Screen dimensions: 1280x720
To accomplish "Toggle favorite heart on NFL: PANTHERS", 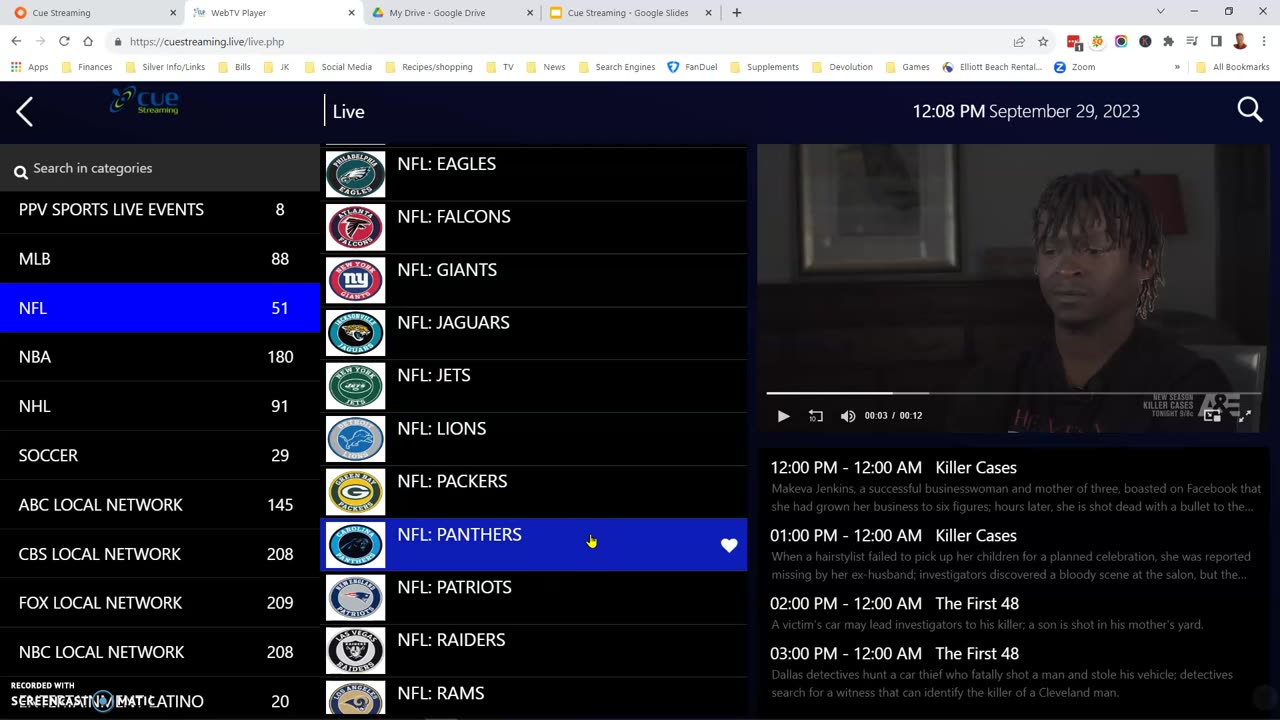I will tap(729, 545).
